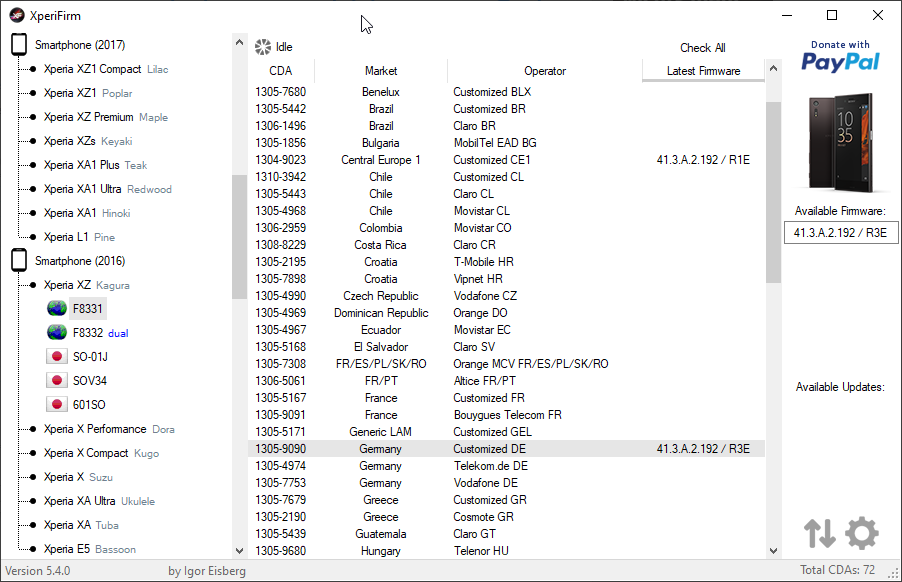The width and height of the screenshot is (902, 582).
Task: Click the Check All button
Action: pos(703,48)
